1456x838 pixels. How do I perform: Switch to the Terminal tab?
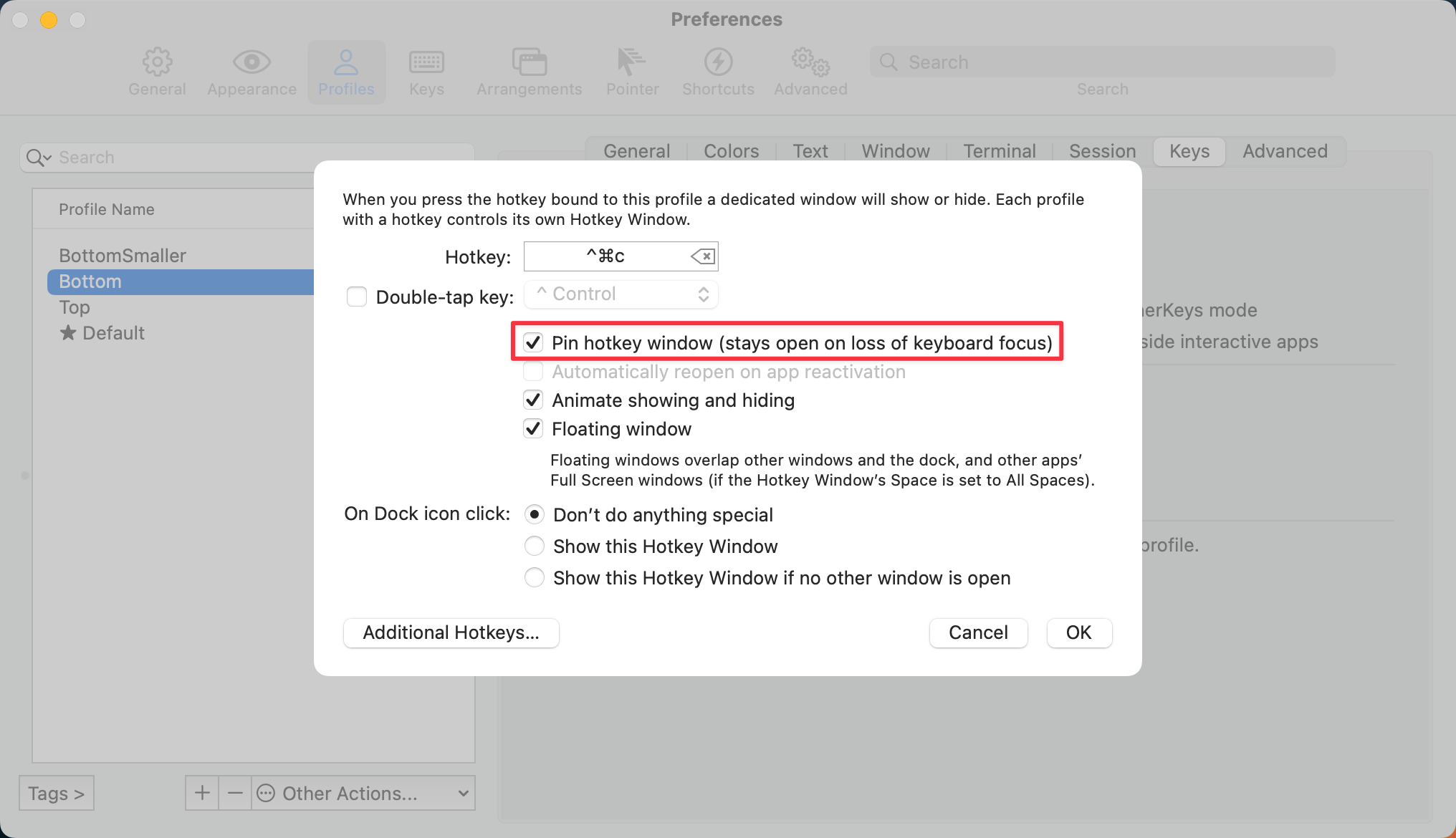click(x=1000, y=151)
